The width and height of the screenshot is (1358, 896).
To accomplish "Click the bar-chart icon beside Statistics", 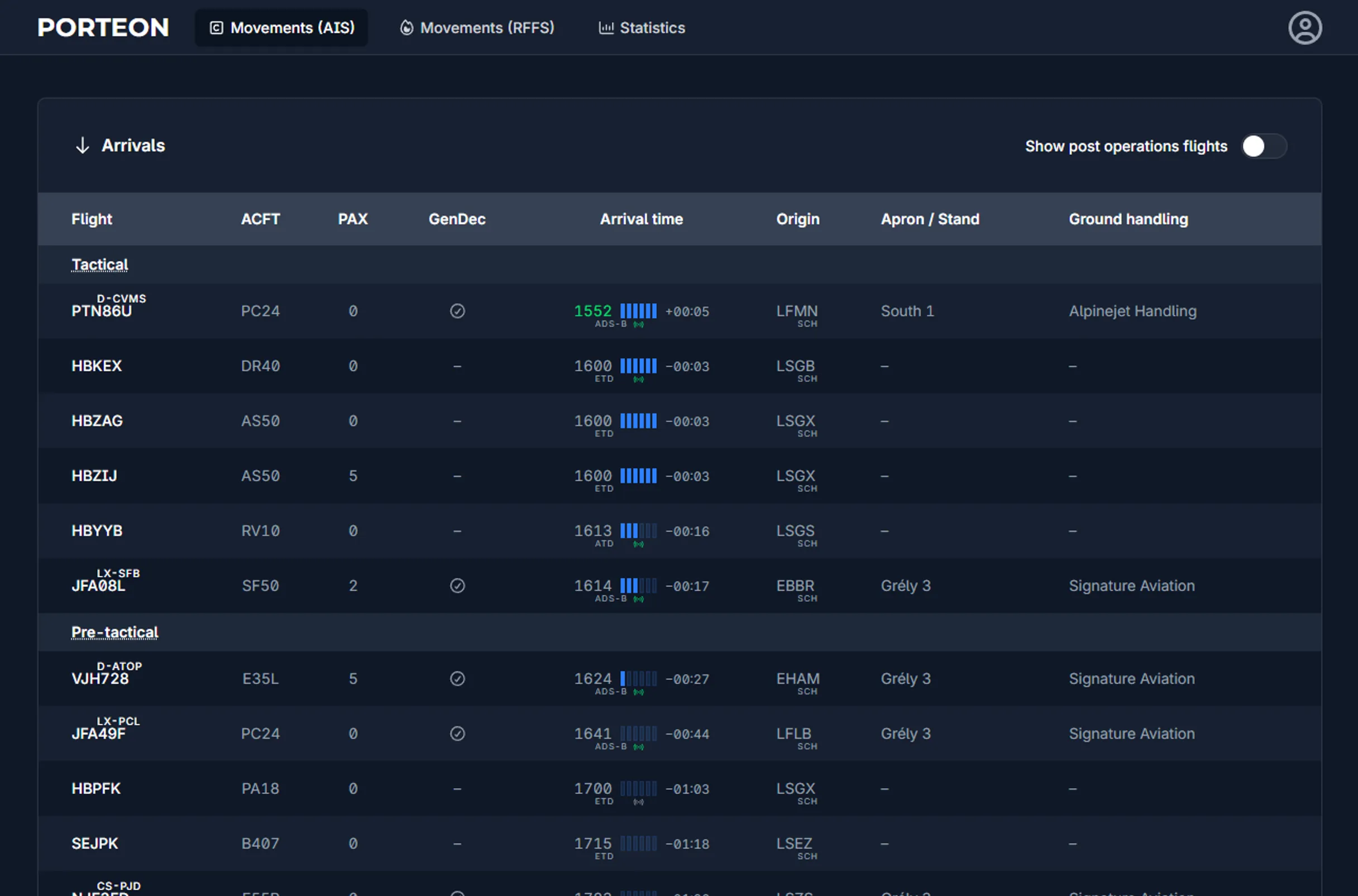I will pyautogui.click(x=605, y=27).
